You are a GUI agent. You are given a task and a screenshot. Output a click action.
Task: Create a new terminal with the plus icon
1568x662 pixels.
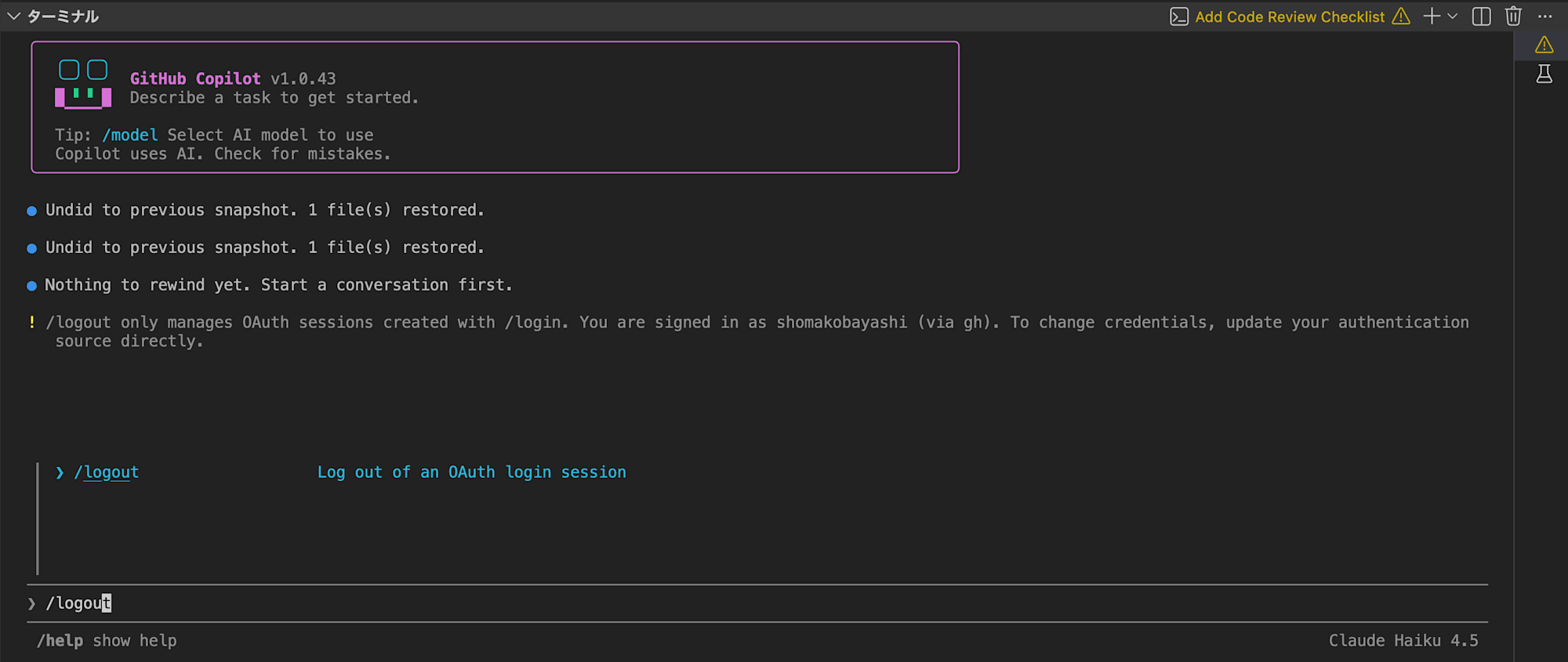1432,16
